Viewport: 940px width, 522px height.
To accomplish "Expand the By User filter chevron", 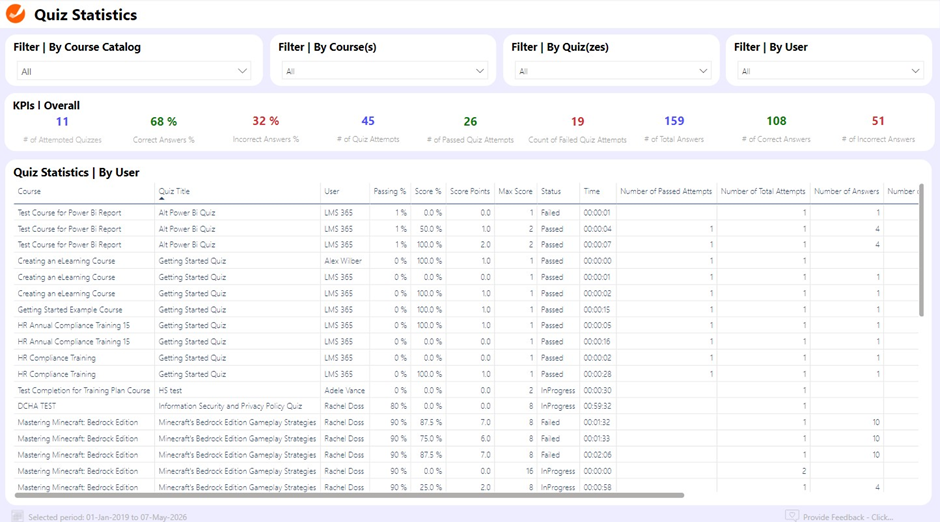I will [916, 71].
